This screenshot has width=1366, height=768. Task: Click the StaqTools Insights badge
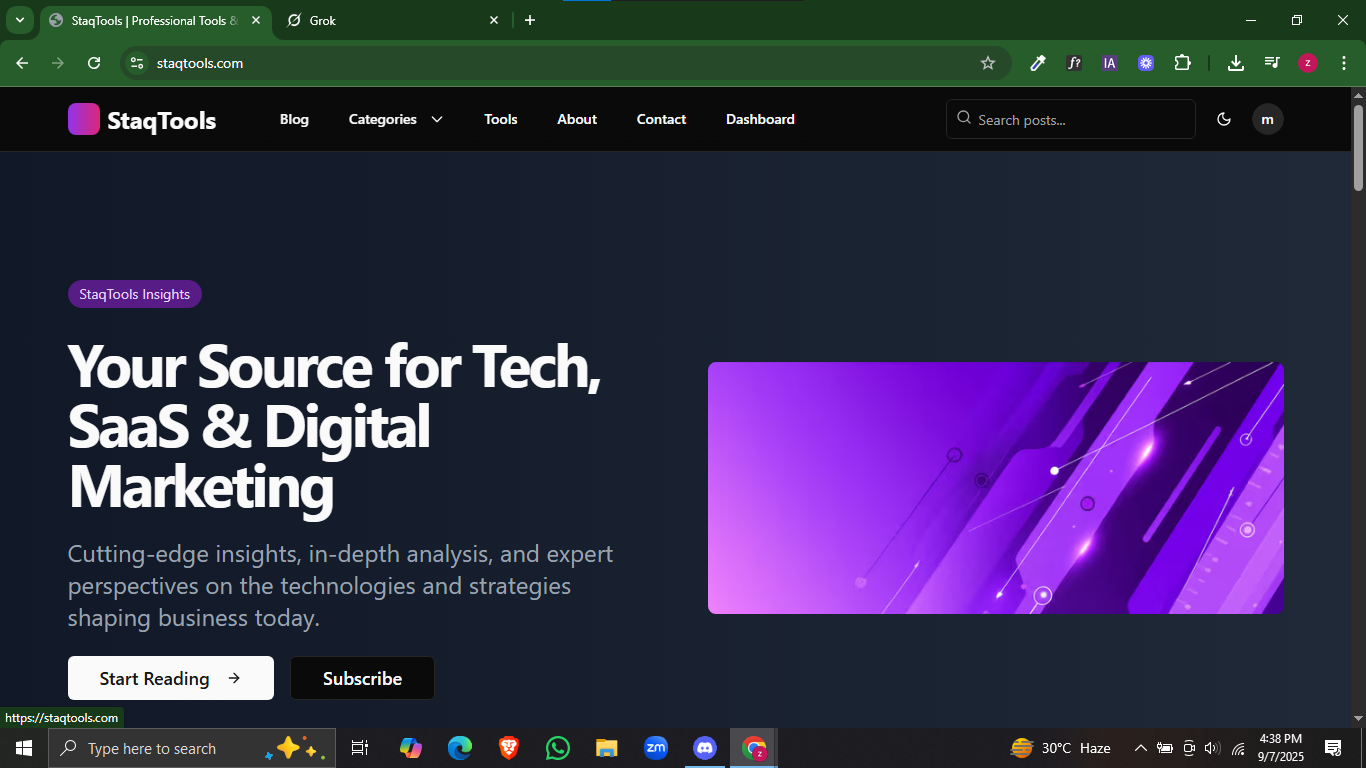click(x=135, y=294)
